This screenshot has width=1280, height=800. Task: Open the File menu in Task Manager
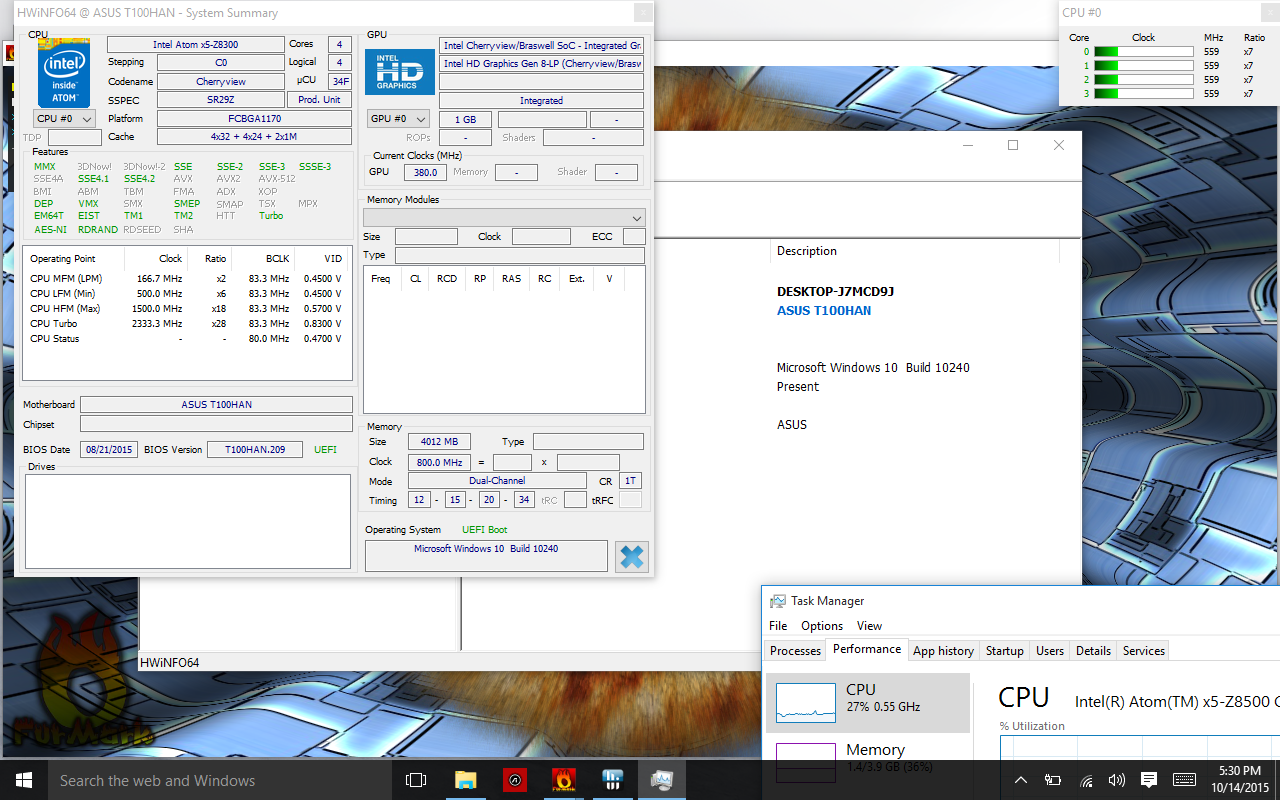(778, 626)
